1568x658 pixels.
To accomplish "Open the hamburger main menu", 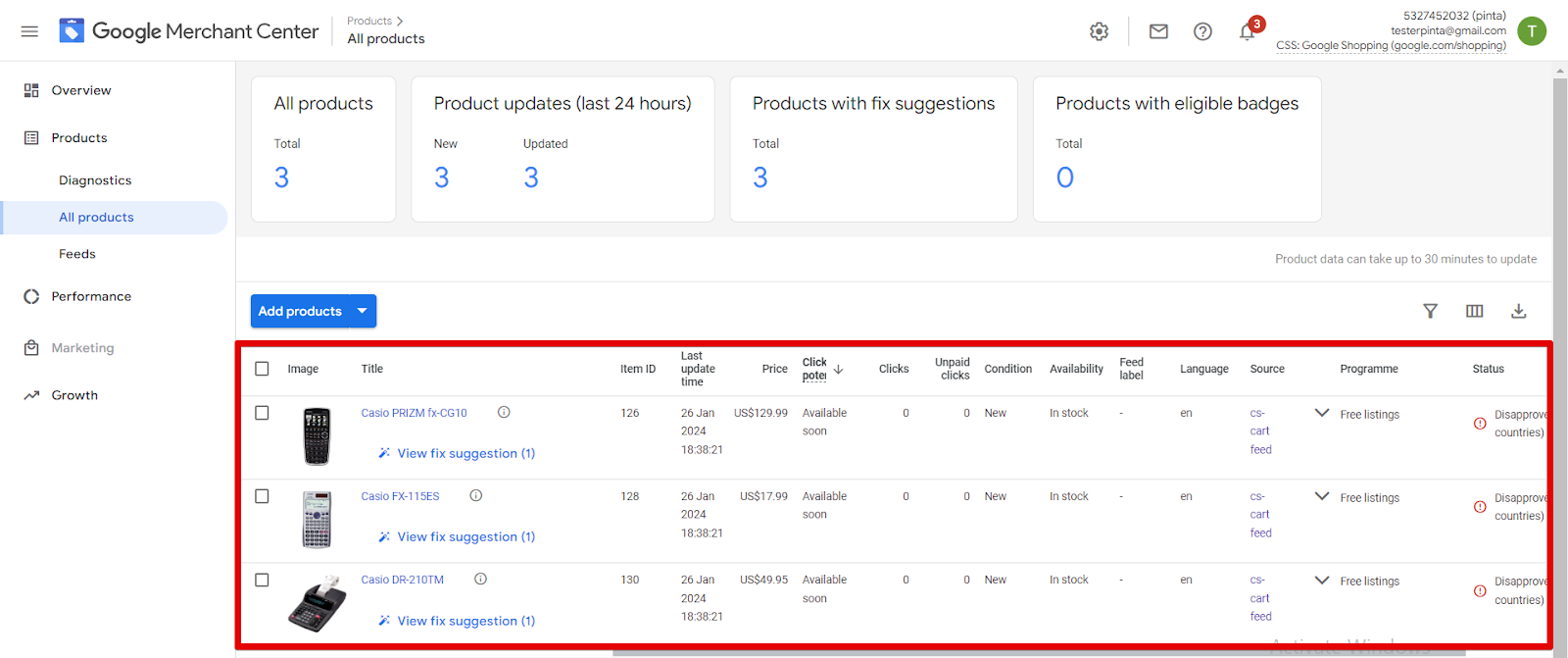I will coord(29,31).
